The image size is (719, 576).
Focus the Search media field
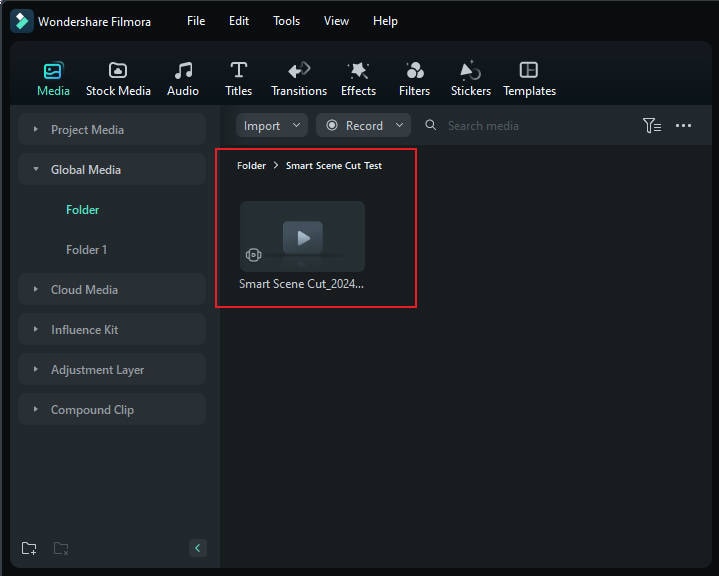pos(483,126)
